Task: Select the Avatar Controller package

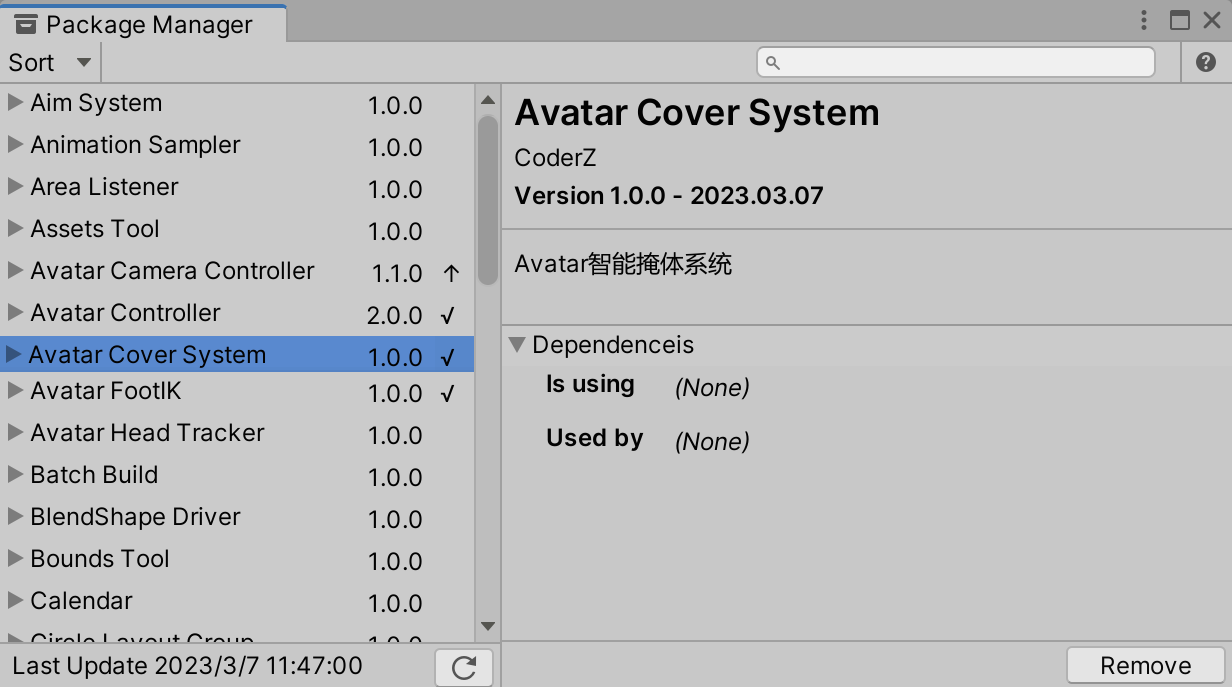Action: (x=237, y=314)
